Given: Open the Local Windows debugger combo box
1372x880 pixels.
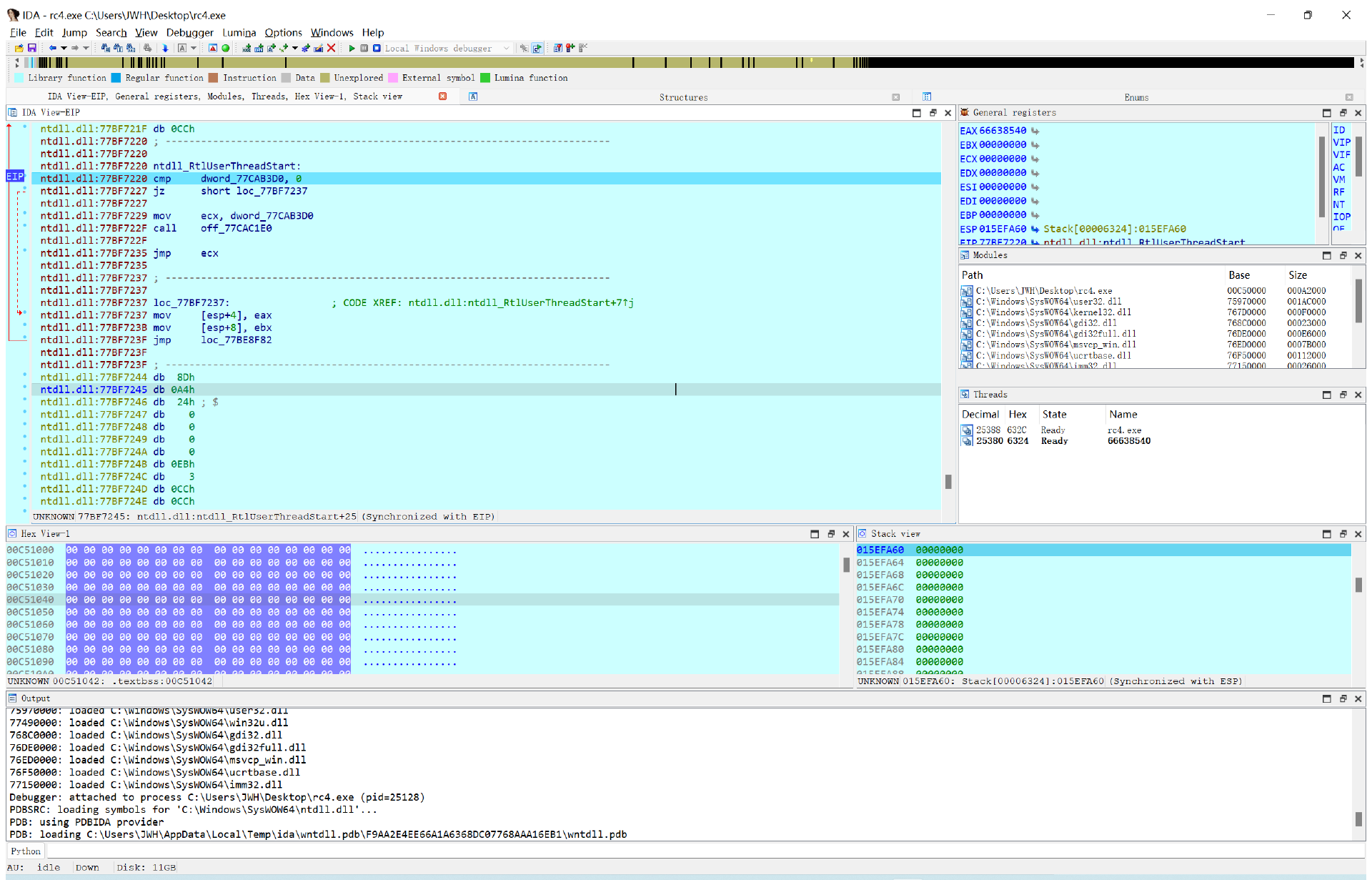Looking at the screenshot, I should (447, 48).
